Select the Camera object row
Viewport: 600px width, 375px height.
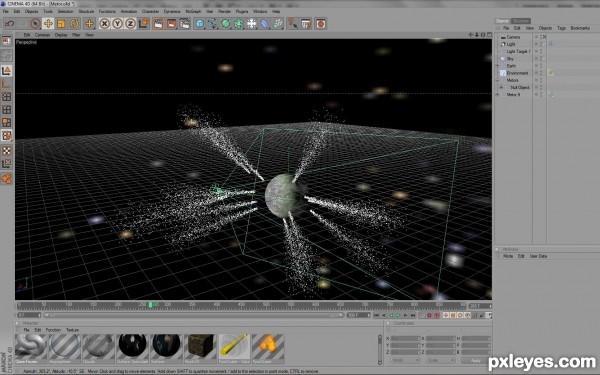pos(514,37)
